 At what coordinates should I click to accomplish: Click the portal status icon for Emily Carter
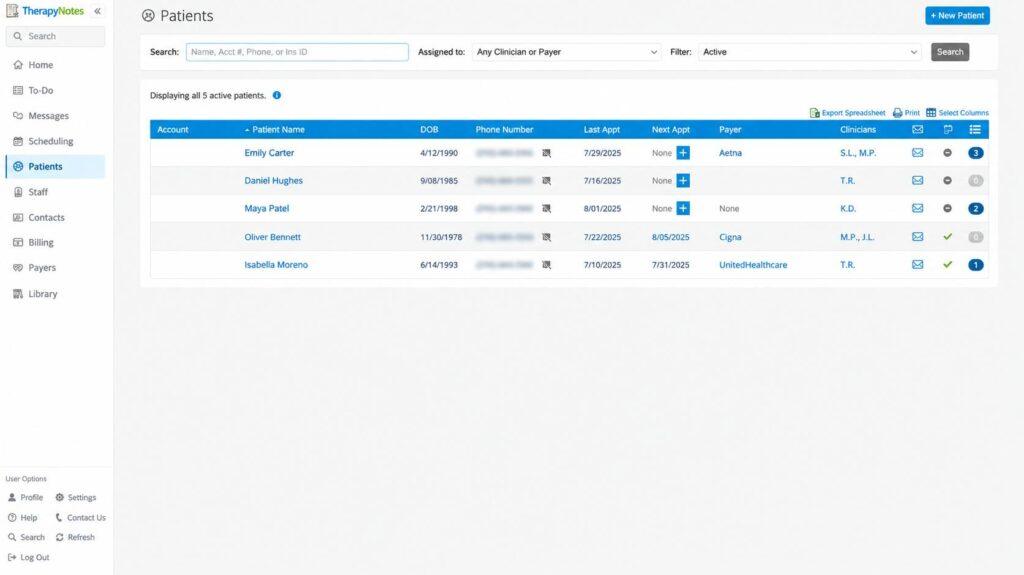tap(948, 153)
